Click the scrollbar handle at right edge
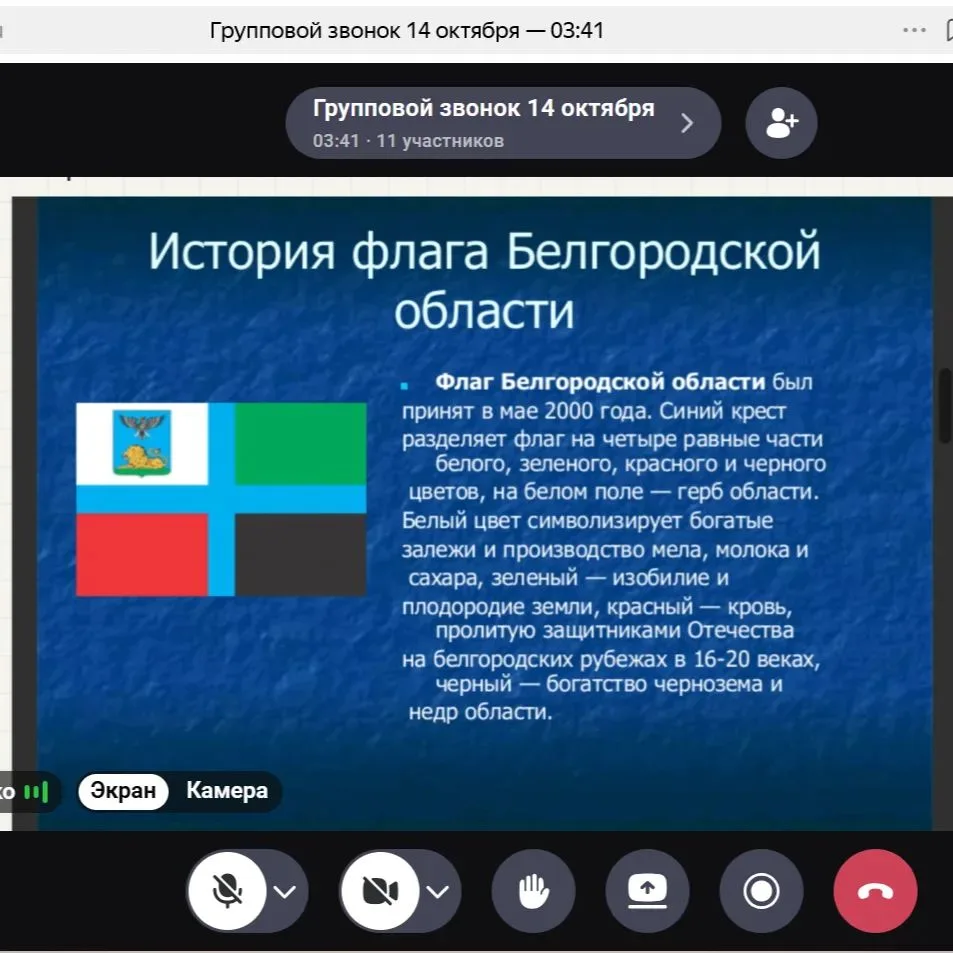The width and height of the screenshot is (953, 953). (946, 405)
